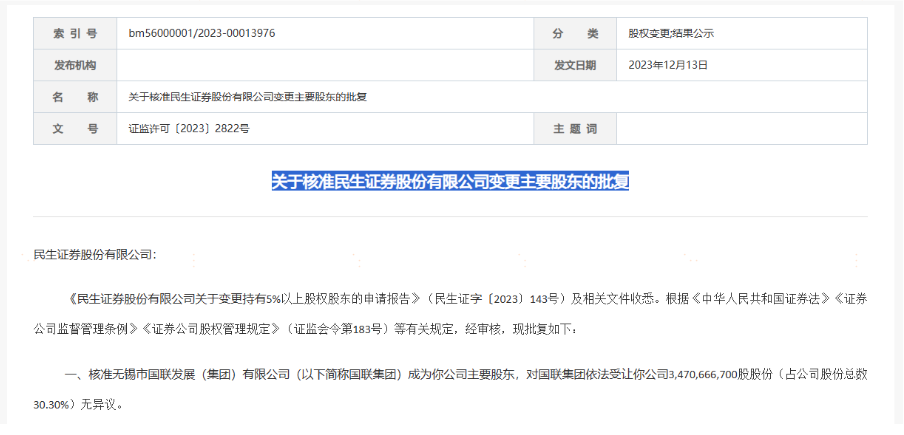Click the highlighted title 关于核准民生证券股份有限公司变更主要股东的批复
The image size is (904, 435).
pyautogui.click(x=450, y=181)
